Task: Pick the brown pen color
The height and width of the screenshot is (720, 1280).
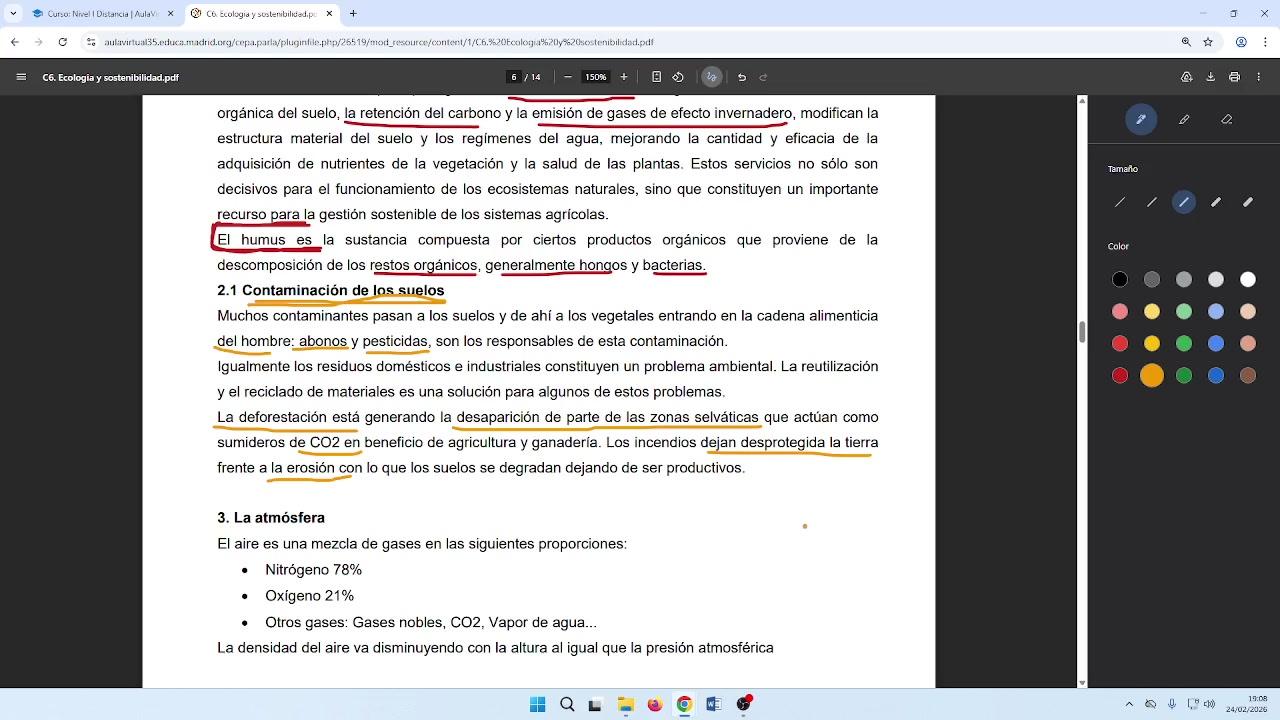Action: click(1248, 376)
